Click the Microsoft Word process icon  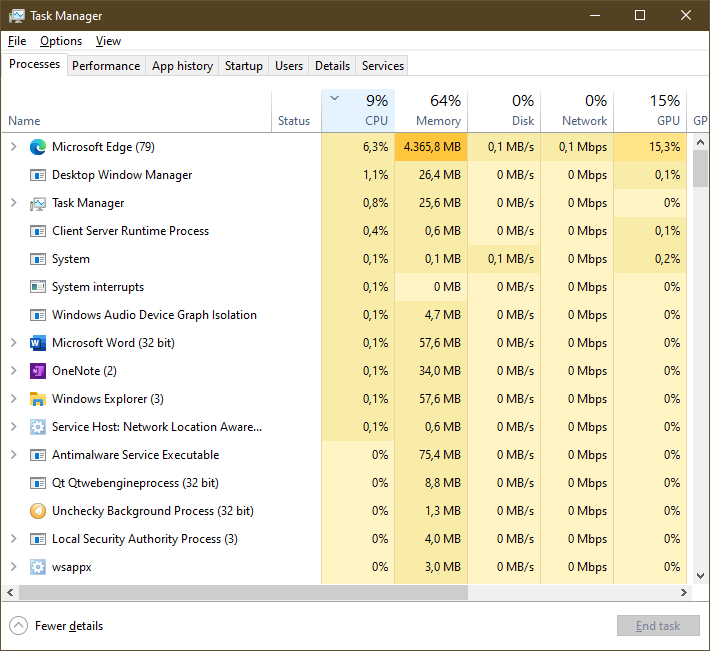click(x=38, y=343)
